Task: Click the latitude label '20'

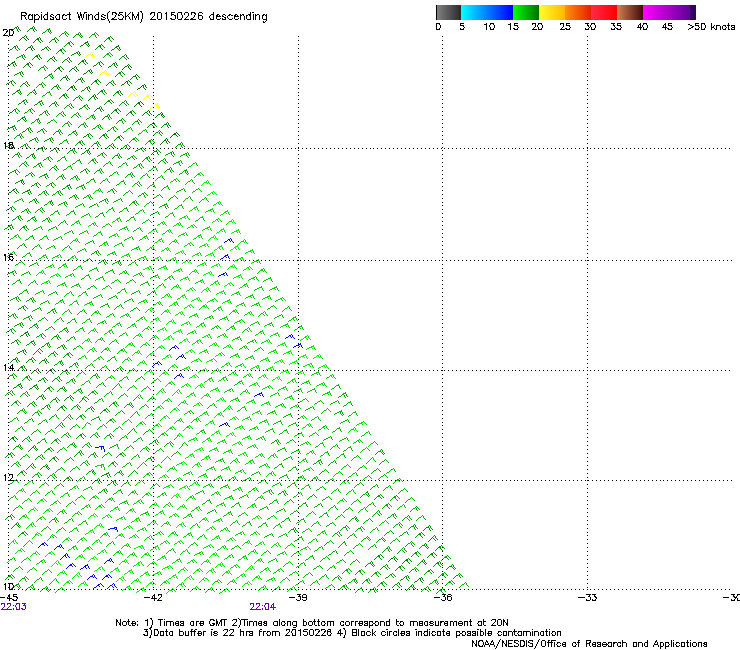Action: 8,33
